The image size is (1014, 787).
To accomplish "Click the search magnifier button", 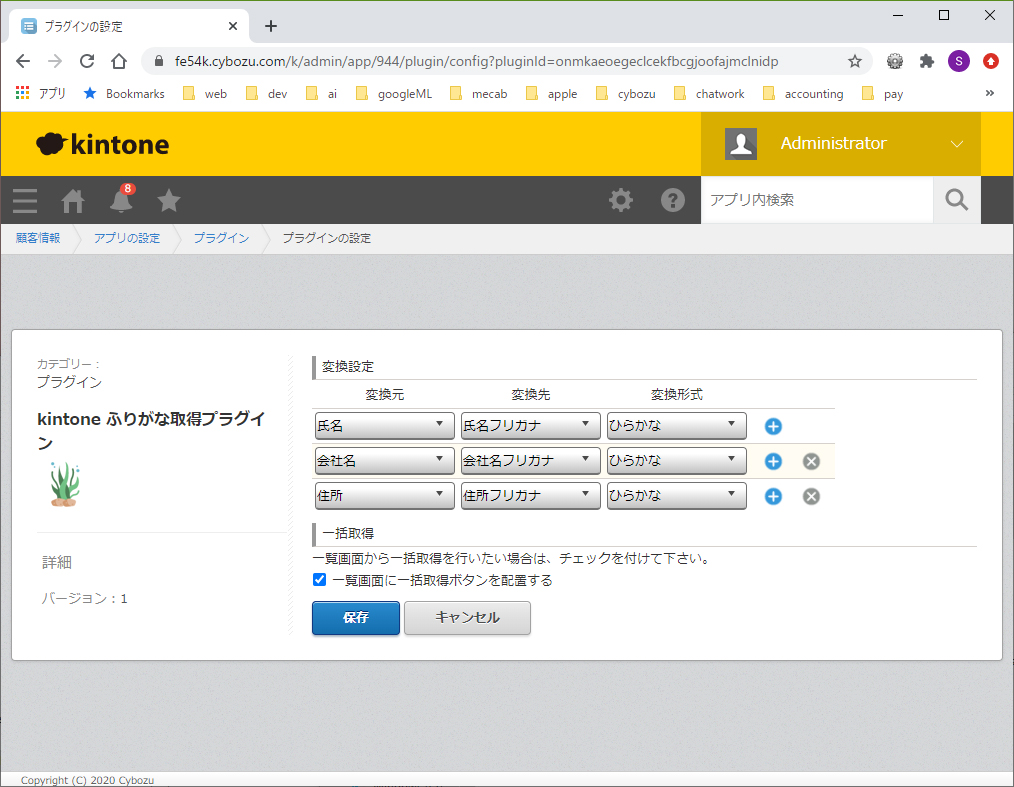I will coord(956,200).
